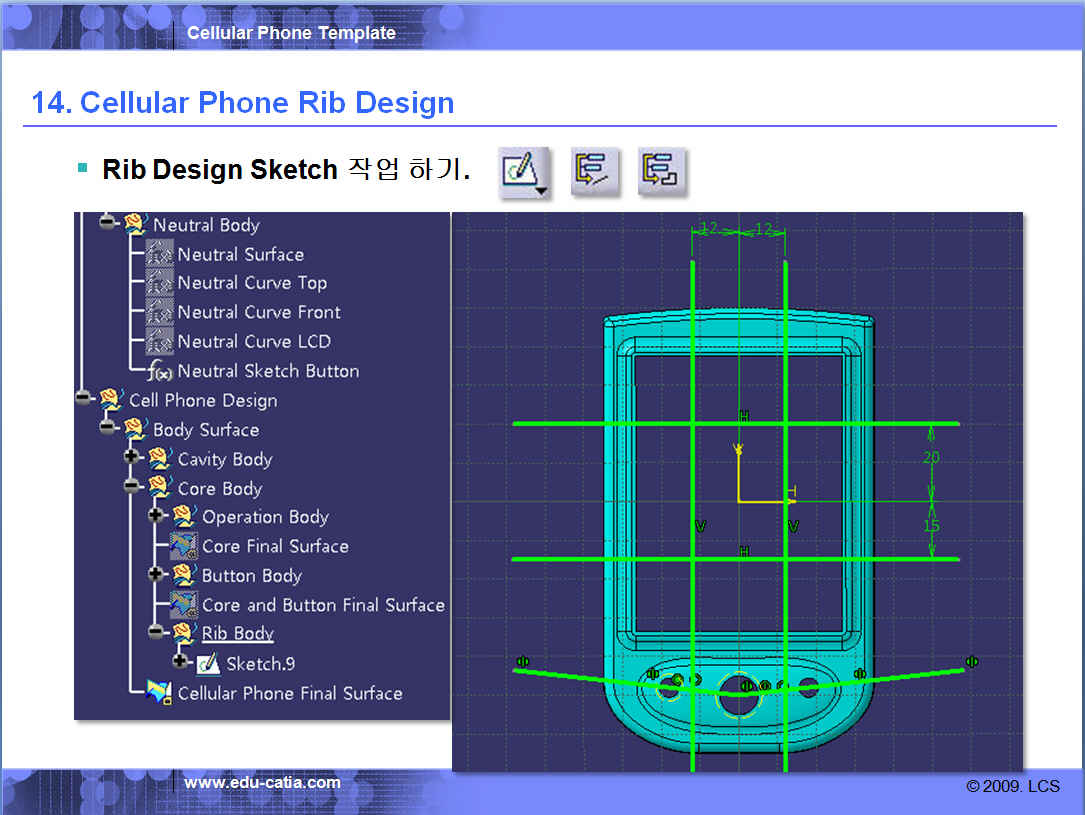Select Neutral Curve Top in tree
The width and height of the screenshot is (1085, 815).
pyautogui.click(x=253, y=283)
